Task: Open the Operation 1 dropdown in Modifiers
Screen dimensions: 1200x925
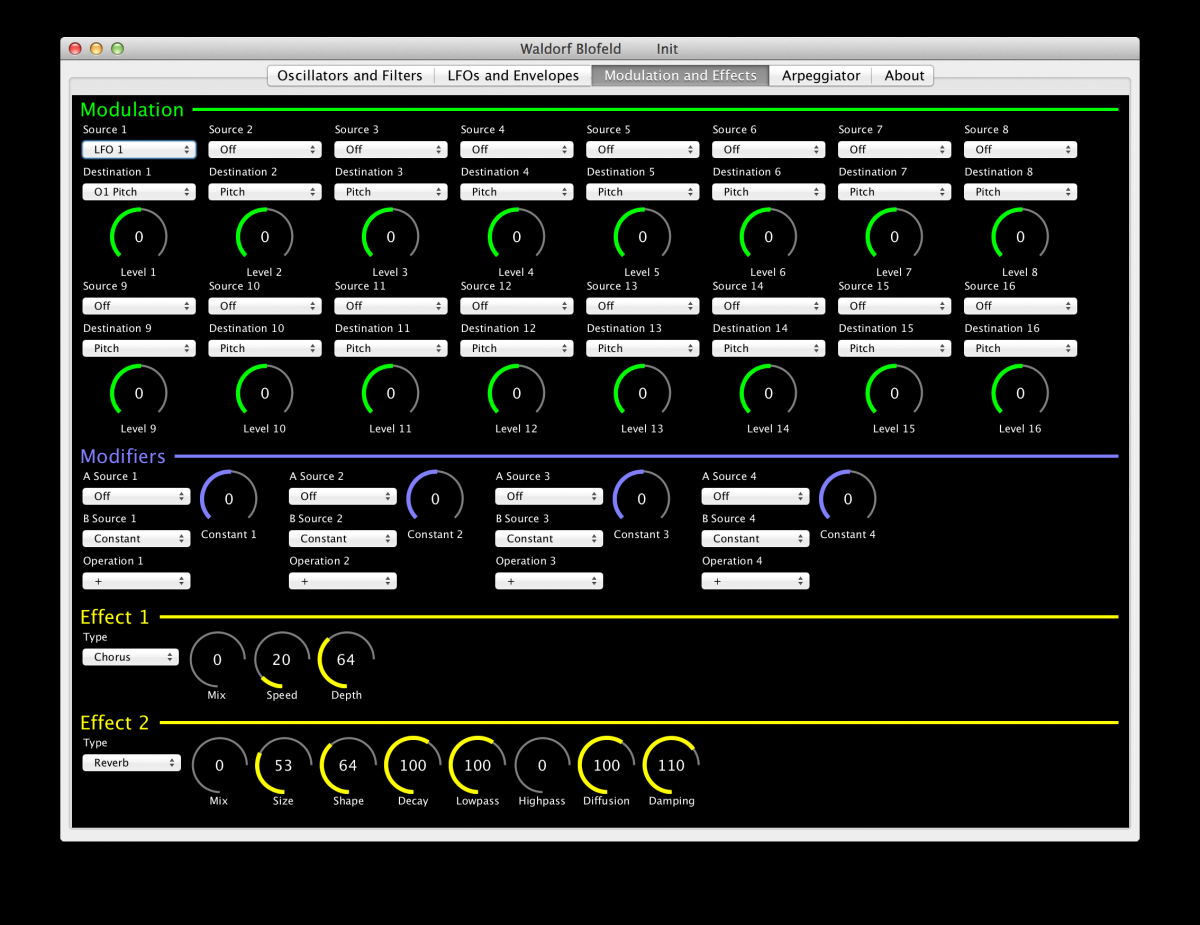Action: pyautogui.click(x=136, y=581)
